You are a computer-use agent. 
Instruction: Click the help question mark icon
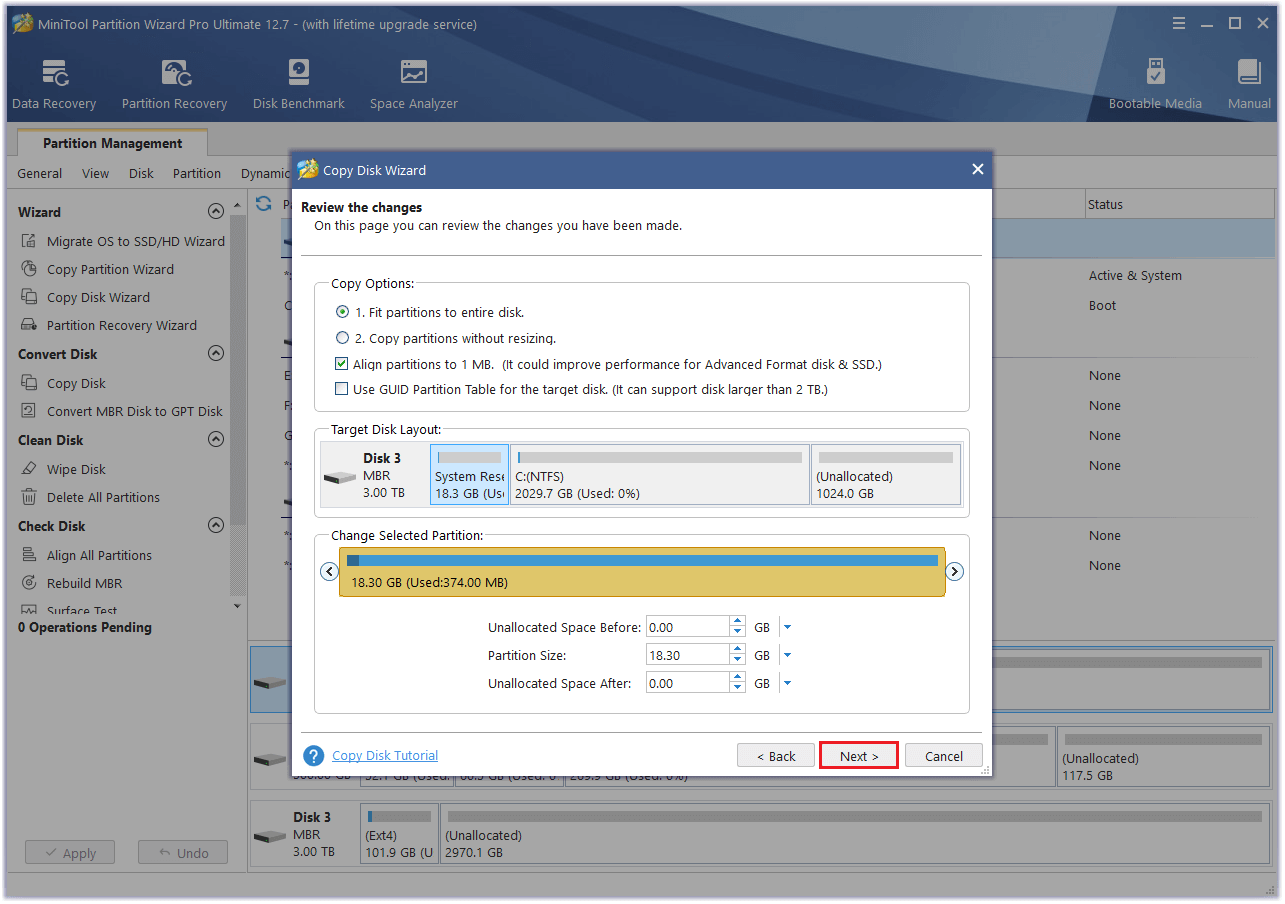(x=314, y=756)
